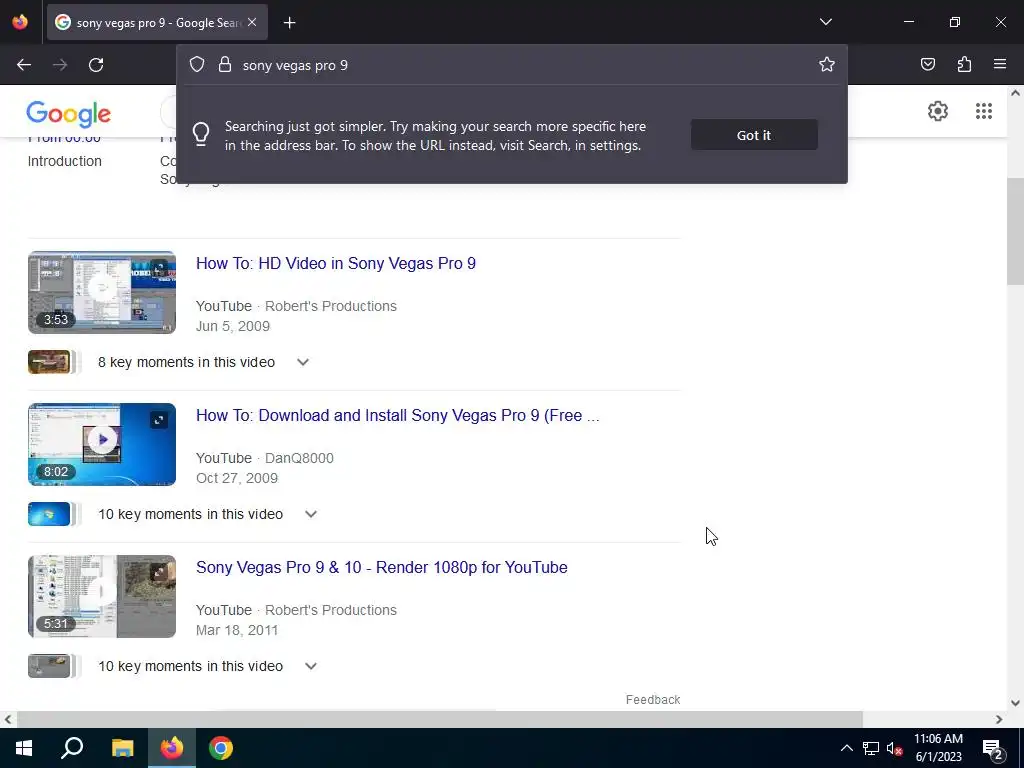This screenshot has width=1024, height=768.
Task: Switch to Chrome in the taskbar
Action: 221,748
